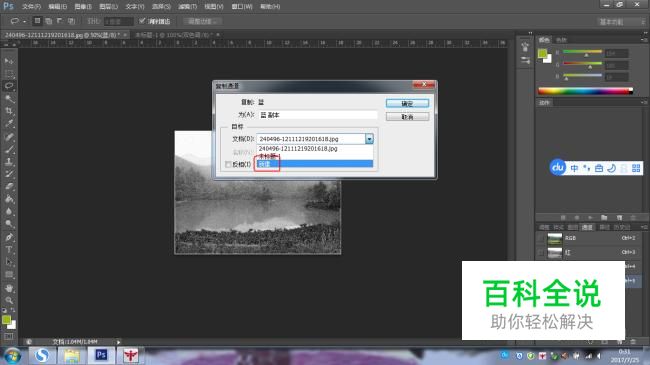Switch to the 色板 Swatches tab
This screenshot has height=365, width=650.
tap(561, 40)
